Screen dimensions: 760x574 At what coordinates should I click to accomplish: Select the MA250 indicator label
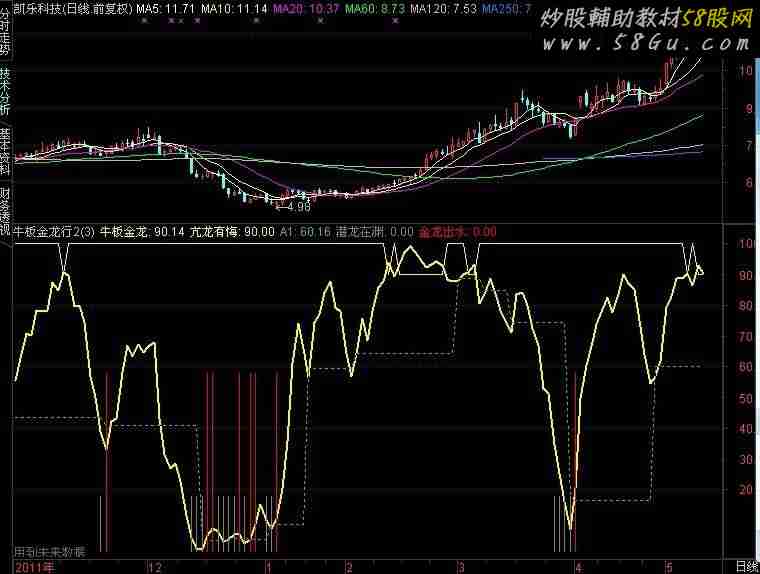click(507, 8)
